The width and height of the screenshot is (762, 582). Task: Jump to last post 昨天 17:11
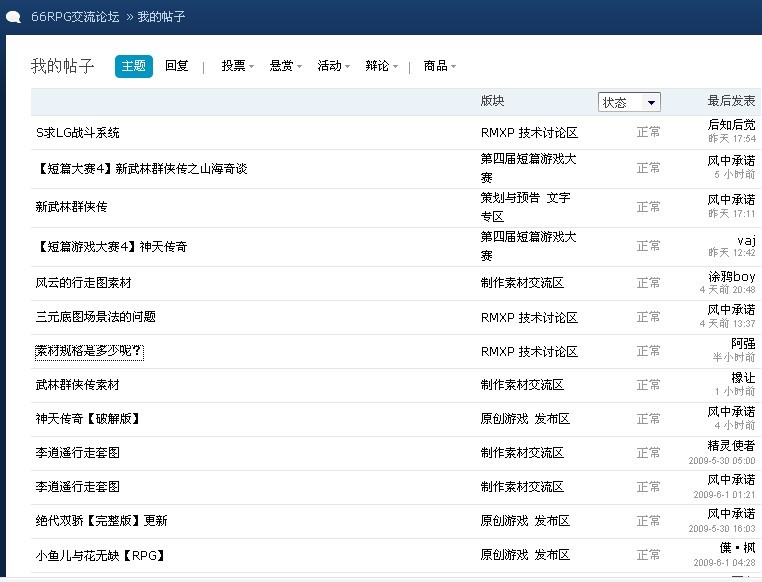tap(732, 214)
